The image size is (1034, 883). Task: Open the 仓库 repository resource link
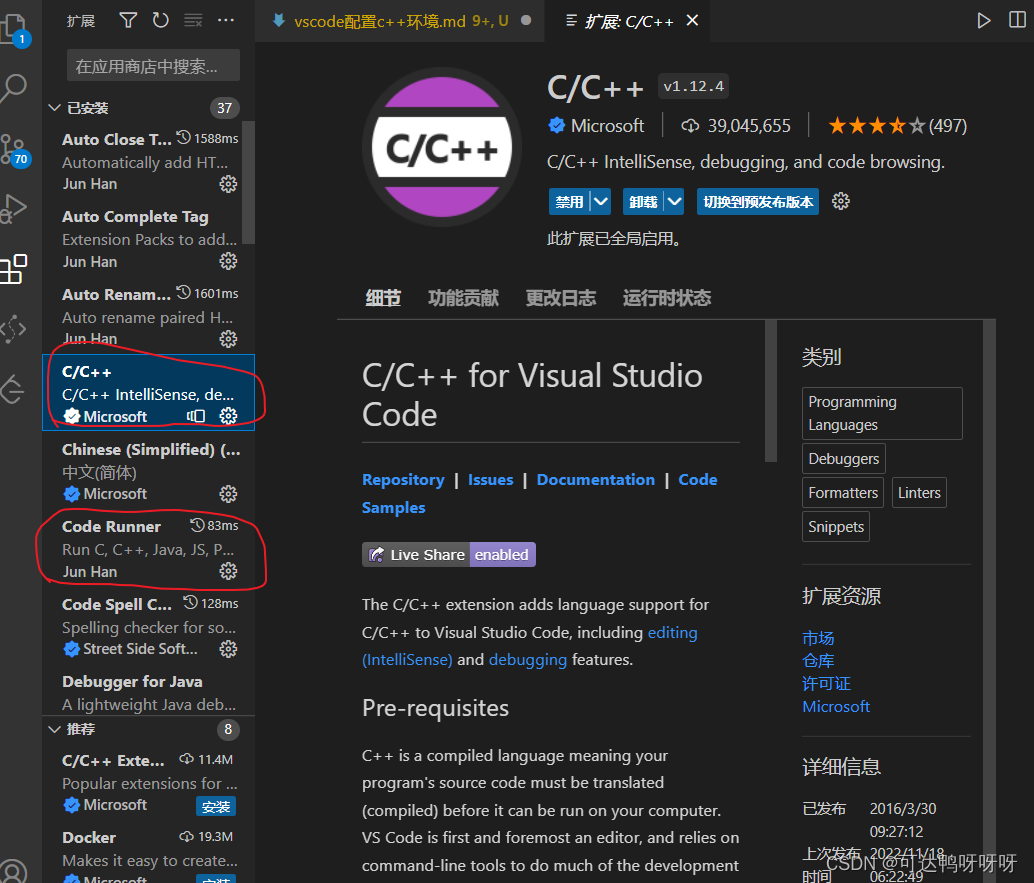click(x=818, y=661)
